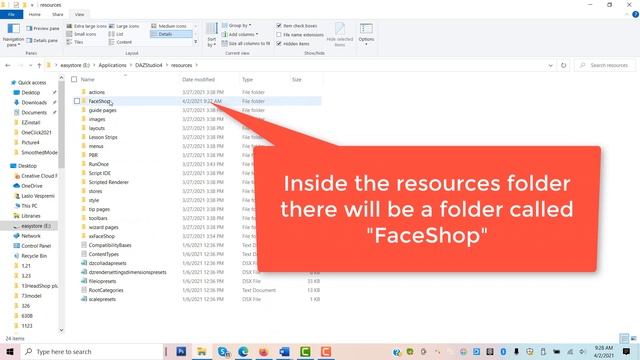
Task: Open the File tab
Action: click(11, 14)
